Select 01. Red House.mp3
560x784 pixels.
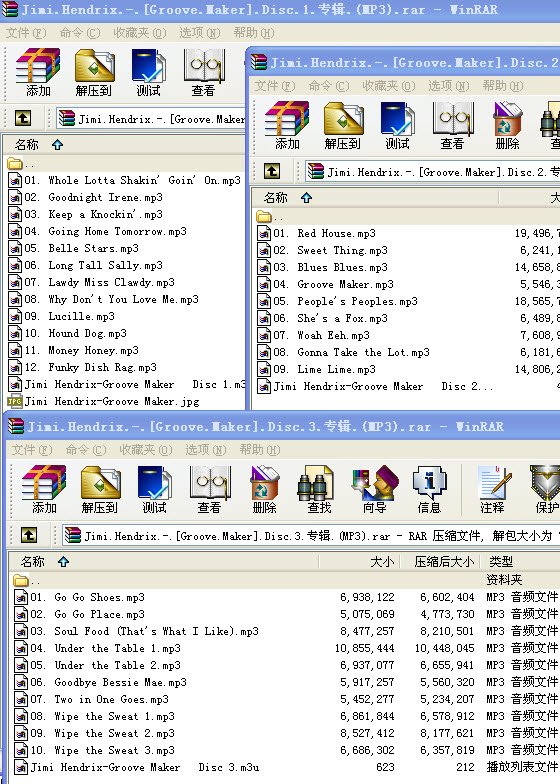[x=316, y=234]
